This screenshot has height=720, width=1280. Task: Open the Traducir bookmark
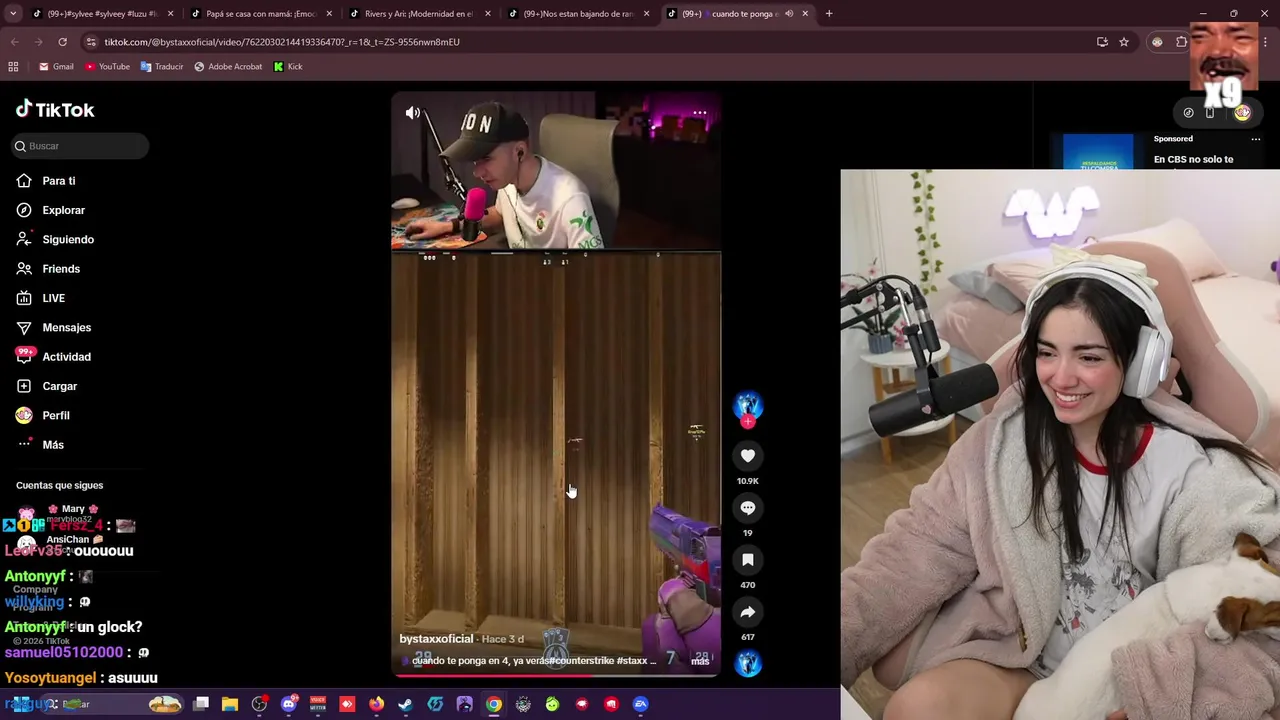(x=162, y=67)
